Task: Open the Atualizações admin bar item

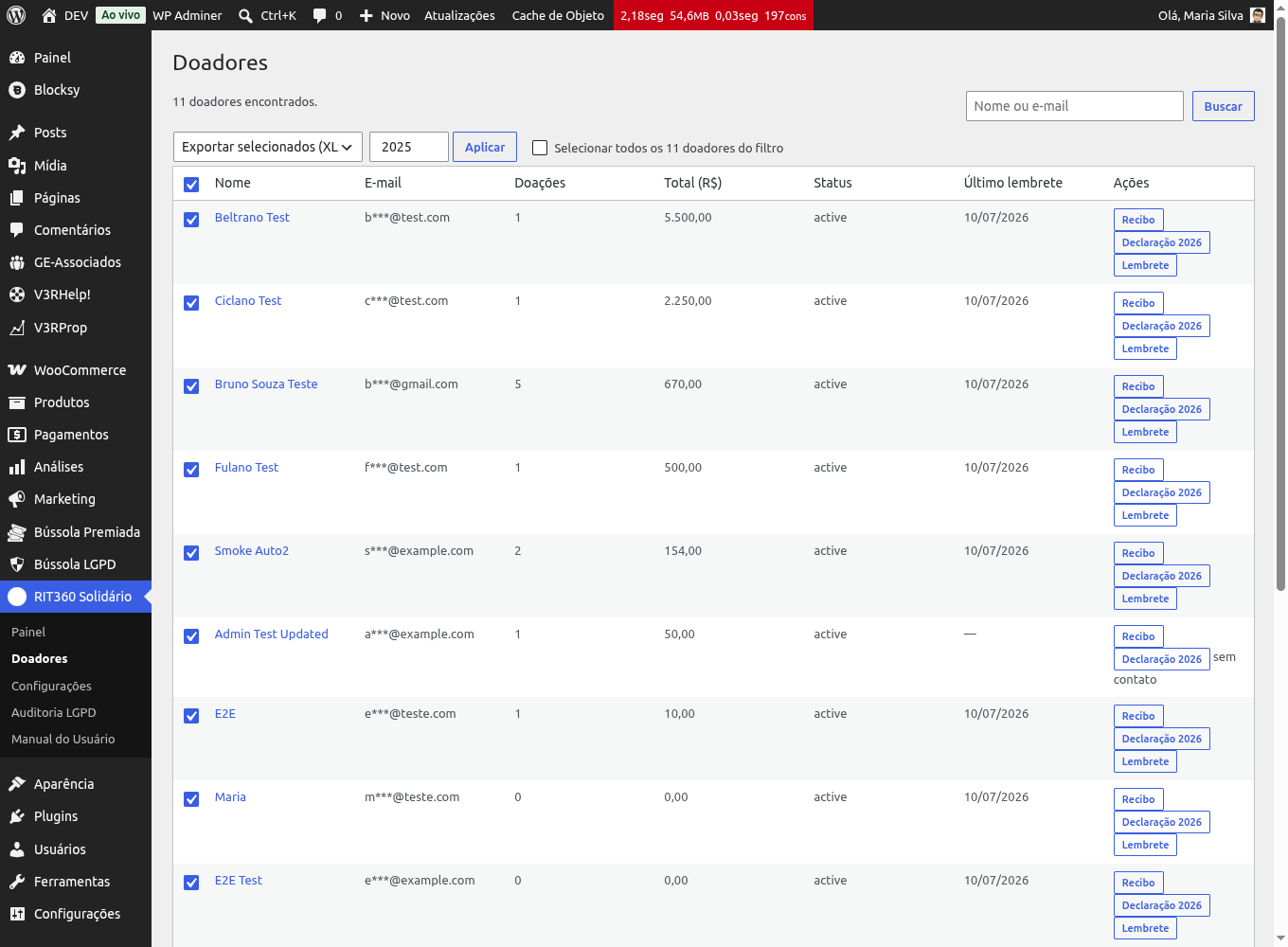Action: tap(459, 15)
